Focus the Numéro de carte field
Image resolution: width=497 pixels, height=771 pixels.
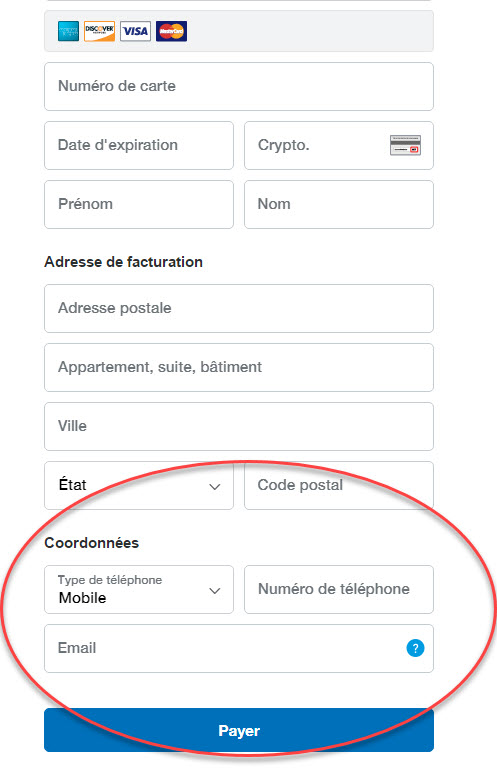tap(239, 87)
